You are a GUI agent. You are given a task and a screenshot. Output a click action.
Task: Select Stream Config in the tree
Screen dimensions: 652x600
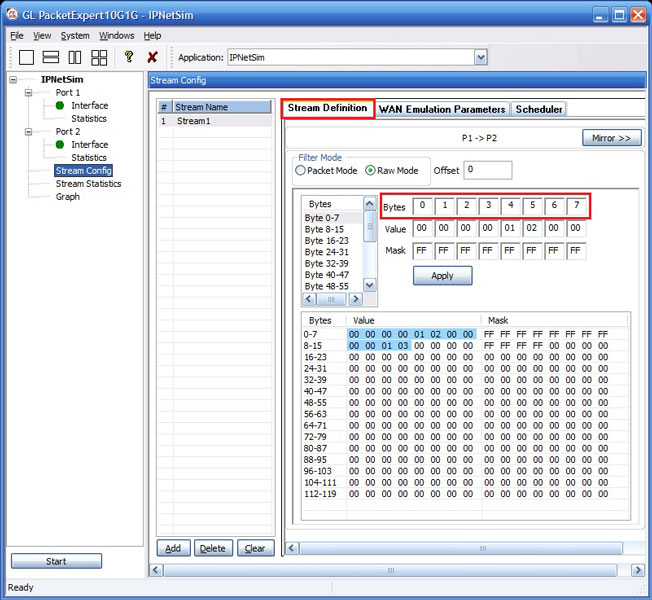84,170
